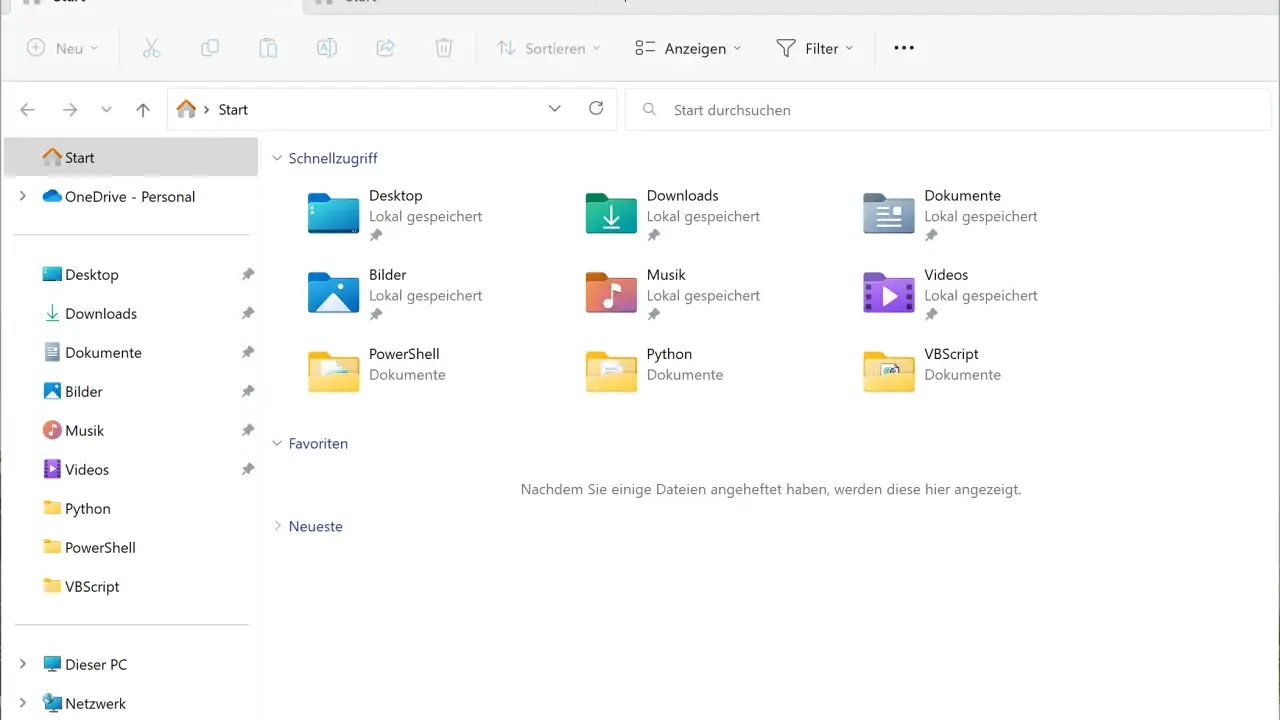Click the Start durchsuchen search field

946,110
